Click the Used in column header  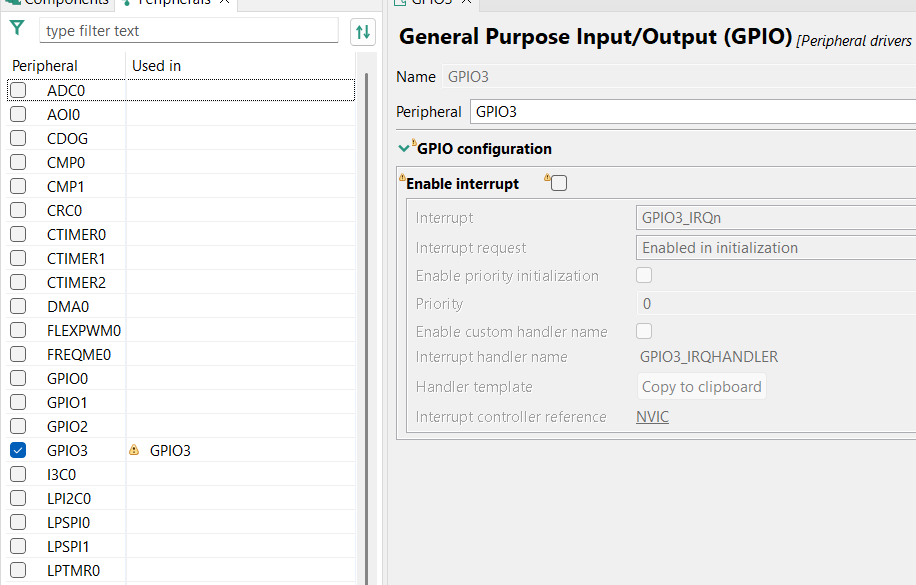tap(157, 66)
